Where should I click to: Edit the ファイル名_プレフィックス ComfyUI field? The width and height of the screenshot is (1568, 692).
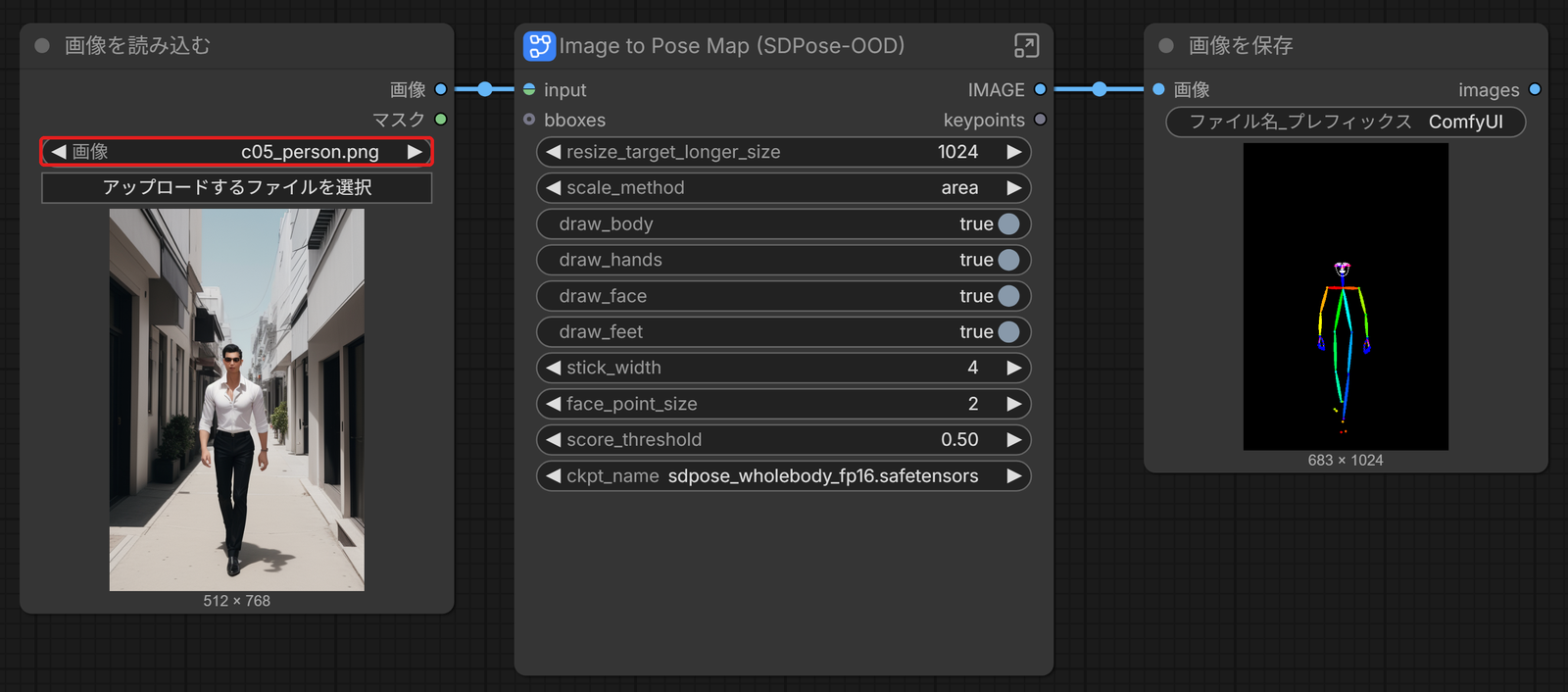pyautogui.click(x=1346, y=122)
